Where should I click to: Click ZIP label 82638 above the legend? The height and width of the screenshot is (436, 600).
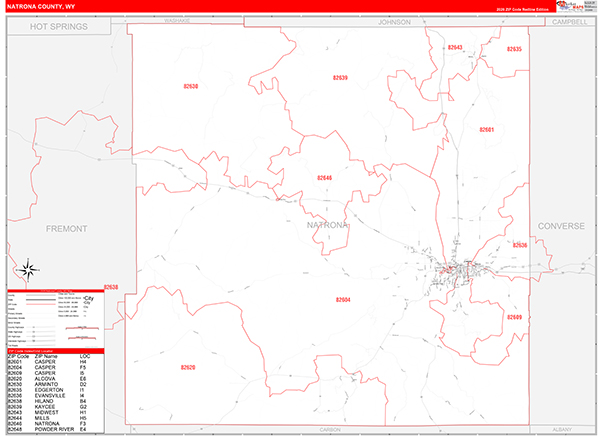pyautogui.click(x=111, y=287)
